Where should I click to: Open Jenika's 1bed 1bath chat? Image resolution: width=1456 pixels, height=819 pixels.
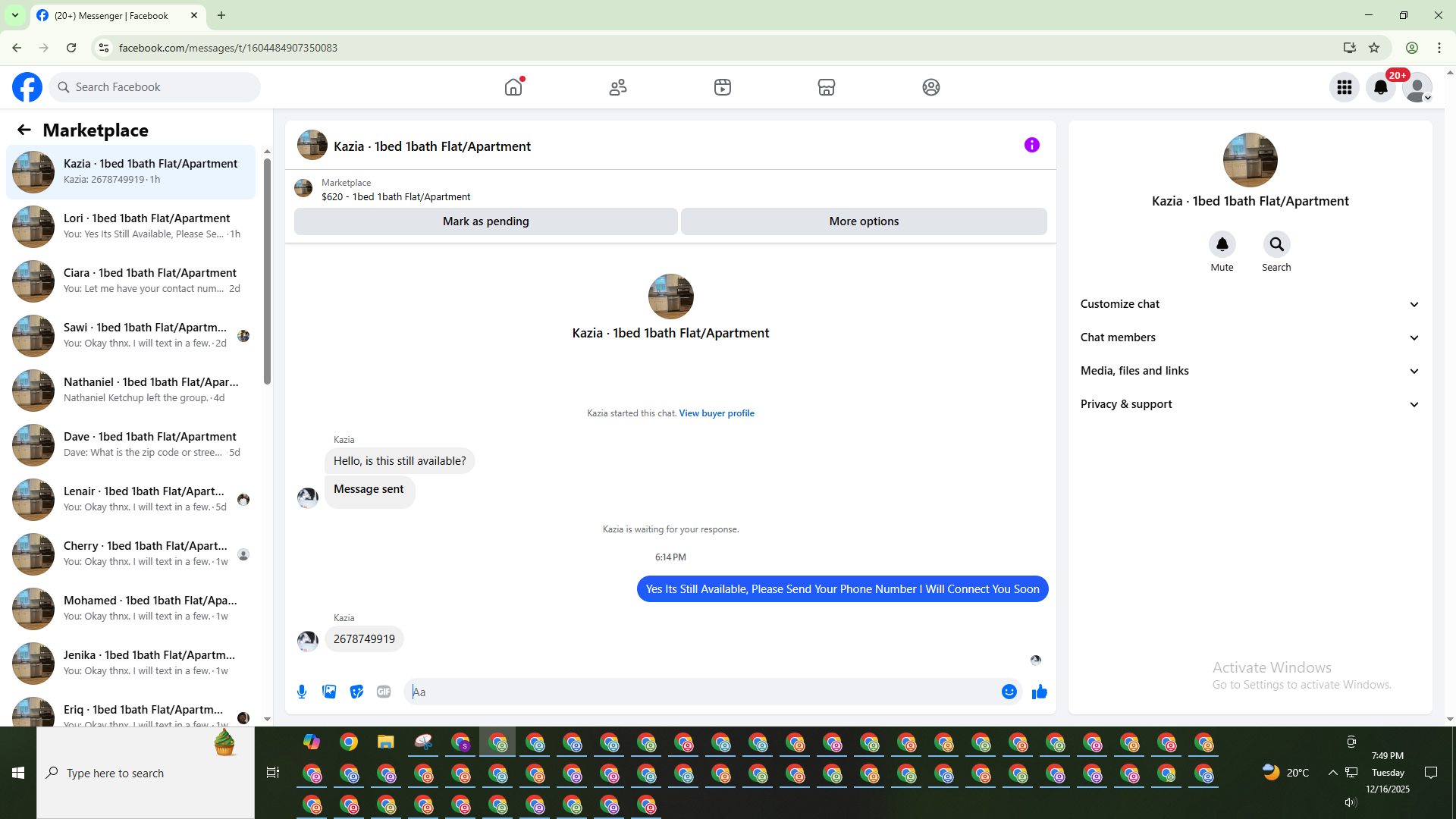pos(130,663)
